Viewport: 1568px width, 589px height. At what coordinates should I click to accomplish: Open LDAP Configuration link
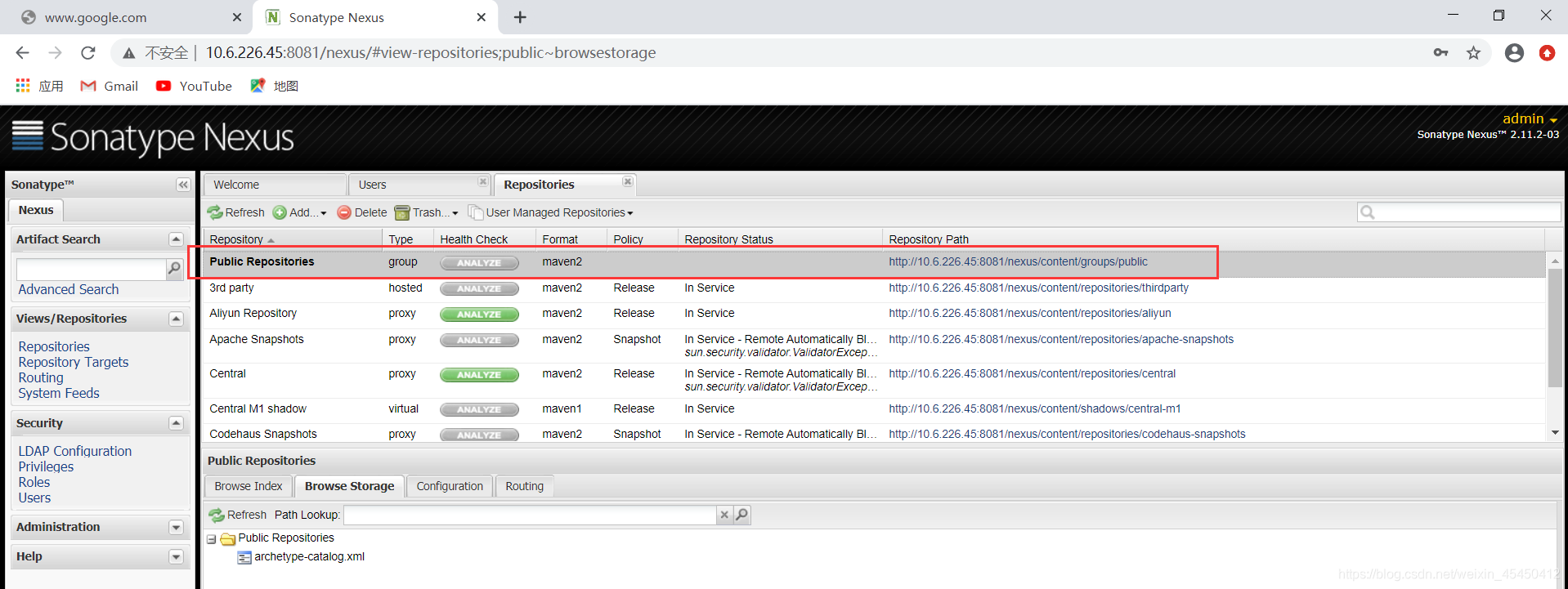75,451
